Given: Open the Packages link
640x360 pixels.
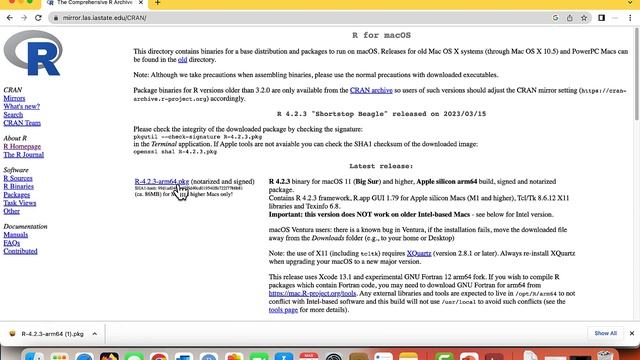Looking at the screenshot, I should [x=17, y=195].
